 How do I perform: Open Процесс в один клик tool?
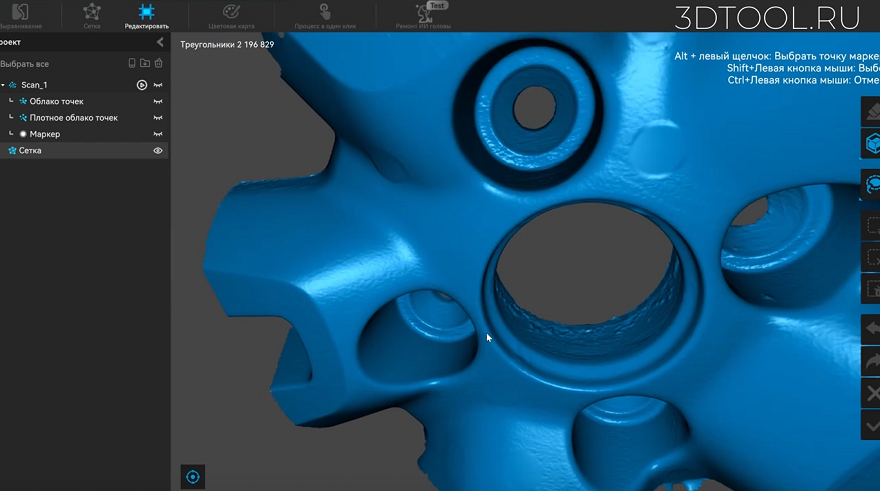[325, 16]
